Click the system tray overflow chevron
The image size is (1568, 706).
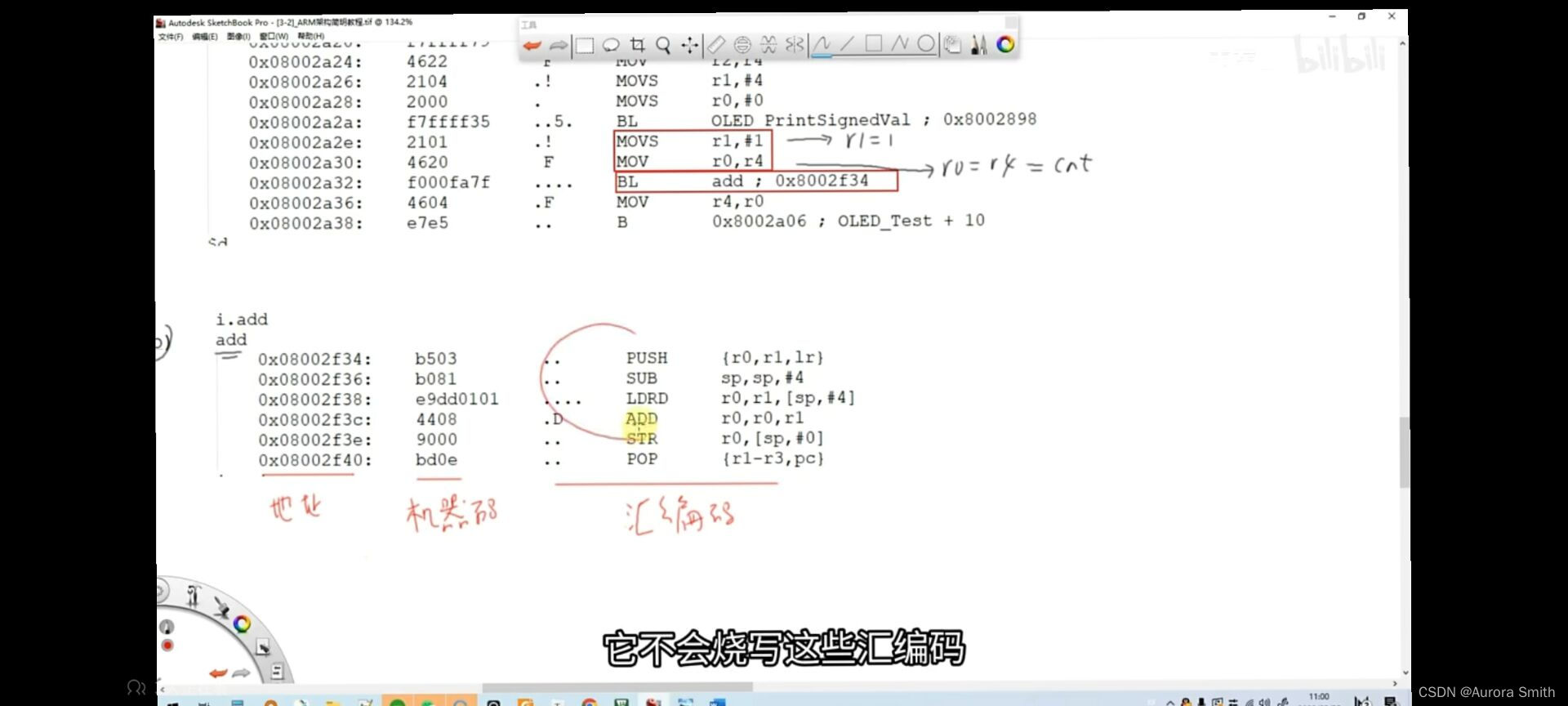click(x=1170, y=702)
